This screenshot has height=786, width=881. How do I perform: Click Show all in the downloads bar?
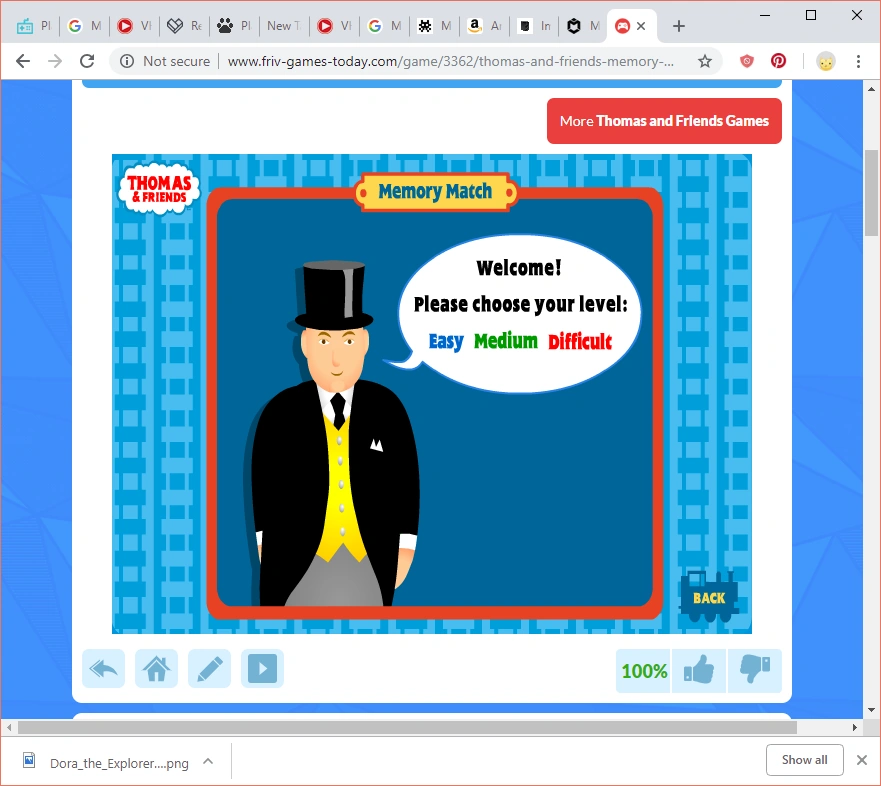[x=804, y=760]
